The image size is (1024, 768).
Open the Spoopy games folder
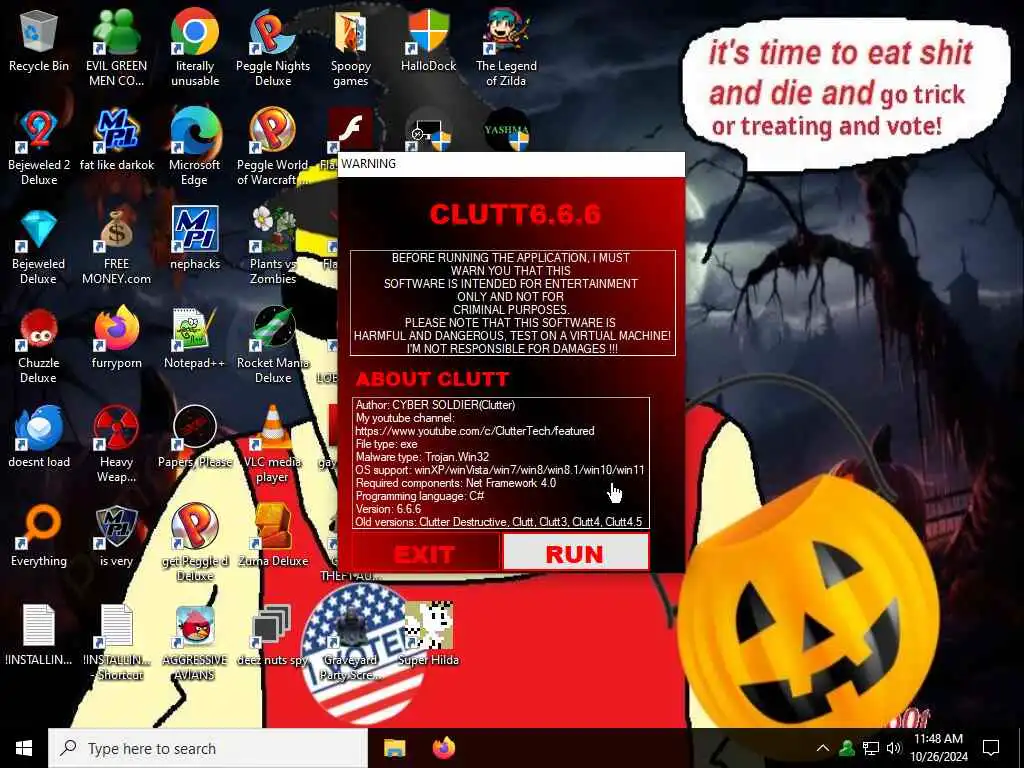pos(351,48)
